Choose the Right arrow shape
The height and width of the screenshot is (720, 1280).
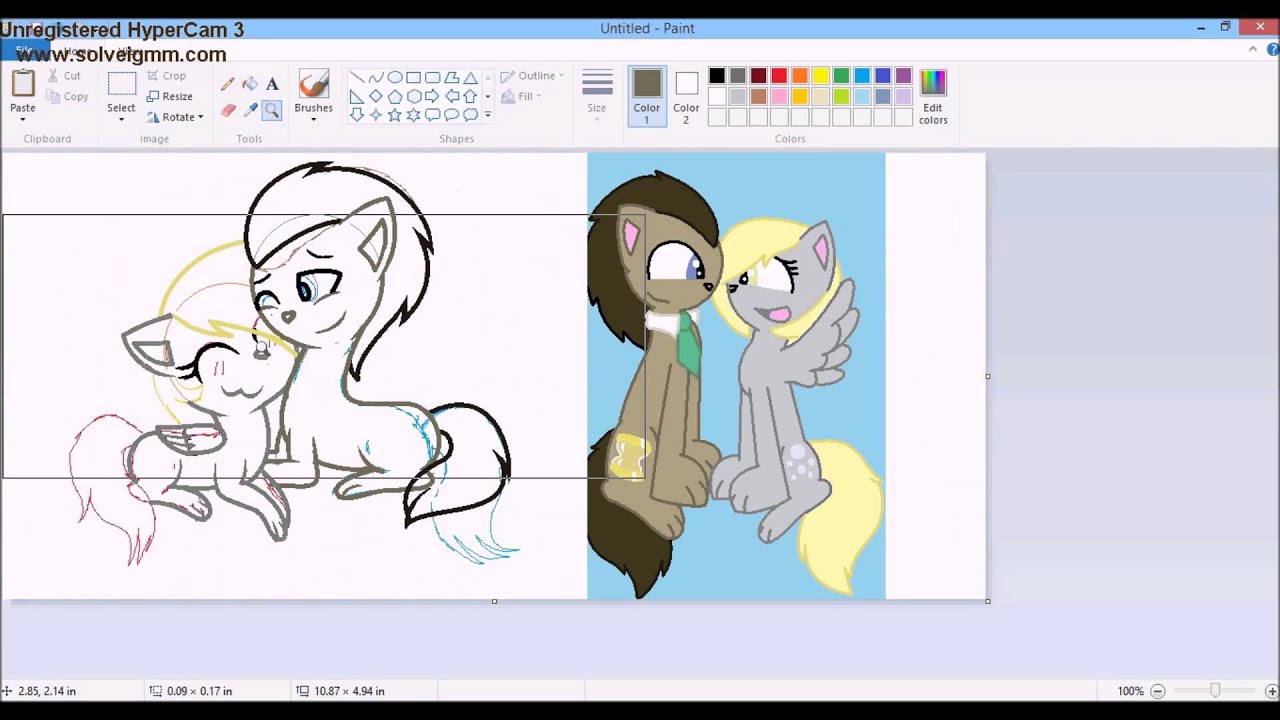[432, 96]
